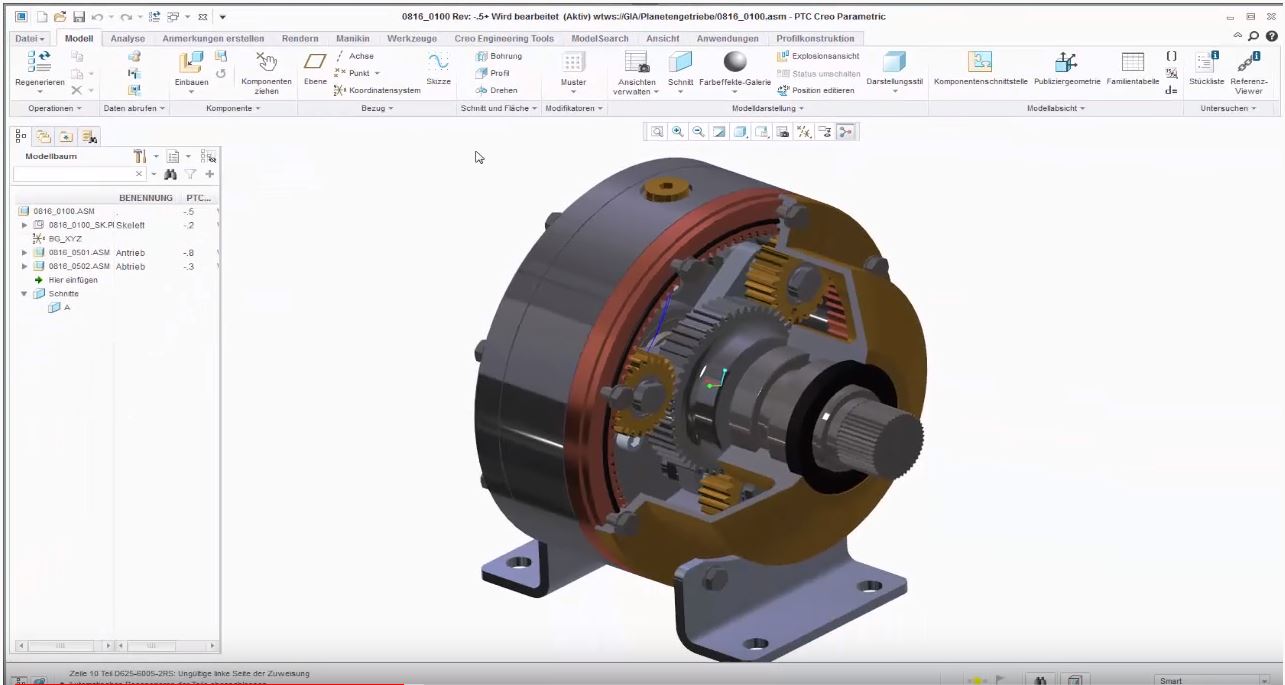The height and width of the screenshot is (685, 1285).
Task: Open the Operationen group dropdown
Action: click(x=55, y=108)
